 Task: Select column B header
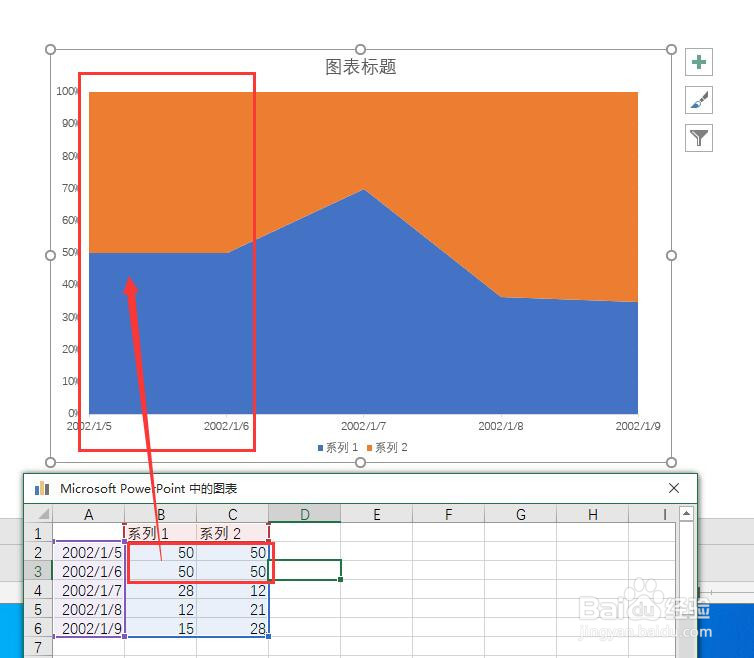click(x=161, y=514)
